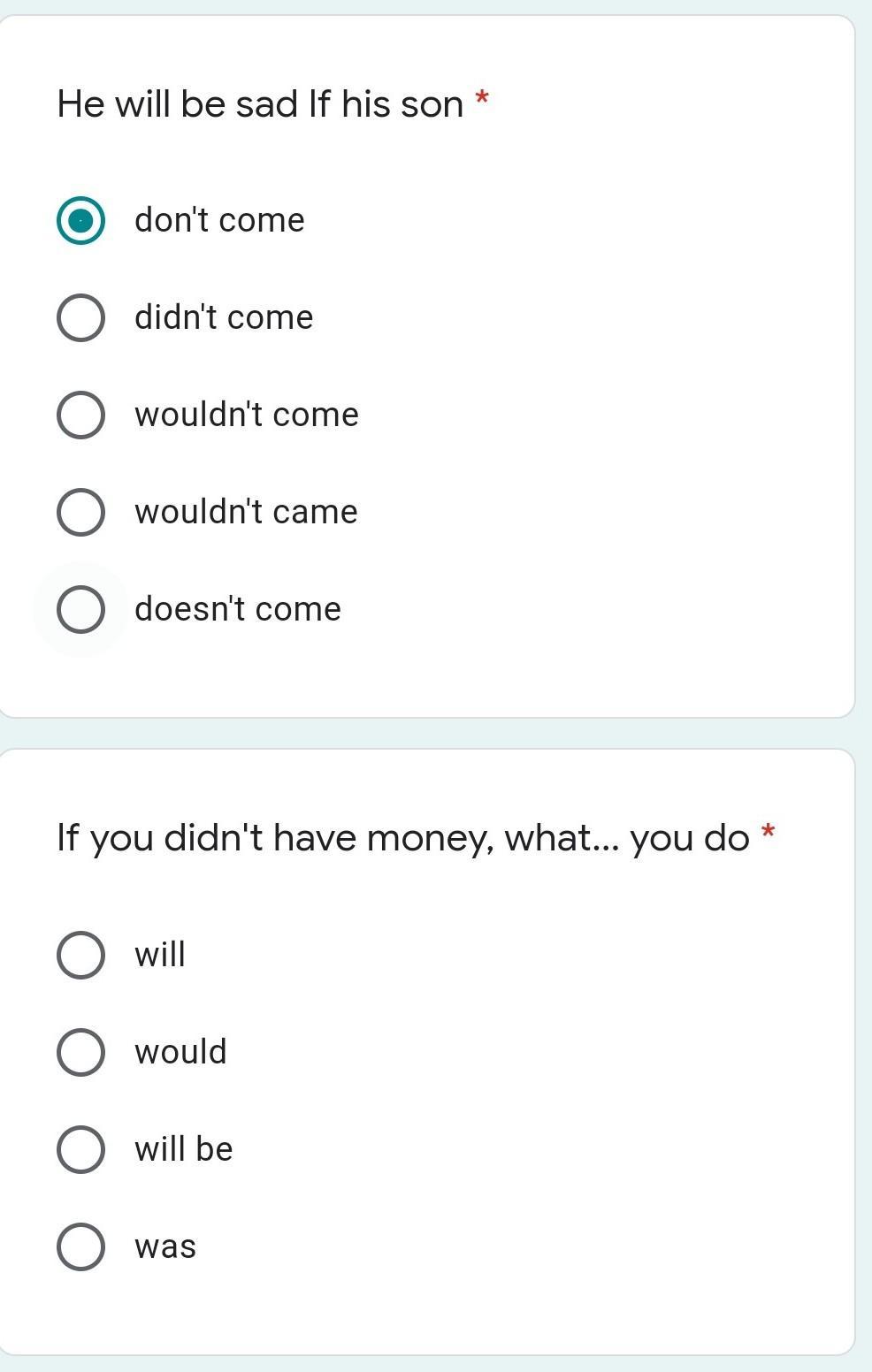Click the "If you didn't have money" question title
The image size is (872, 1372).
point(402,838)
